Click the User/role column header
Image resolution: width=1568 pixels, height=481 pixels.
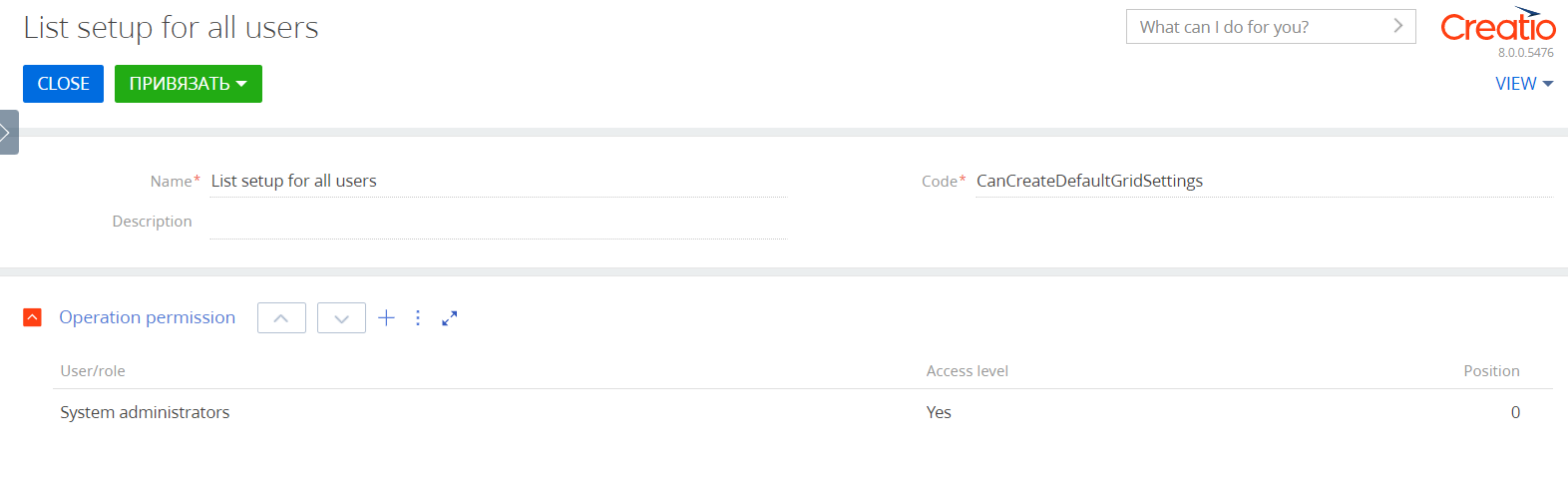pos(93,371)
